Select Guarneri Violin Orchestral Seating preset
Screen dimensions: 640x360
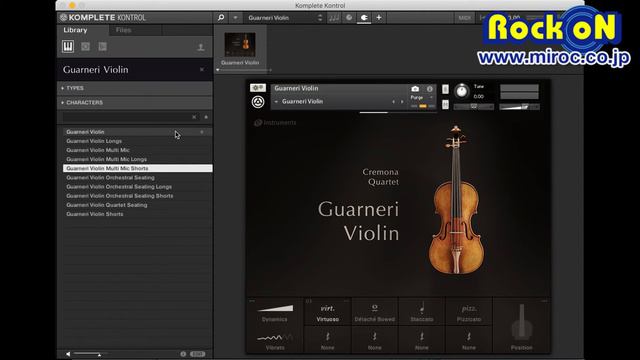point(138,178)
